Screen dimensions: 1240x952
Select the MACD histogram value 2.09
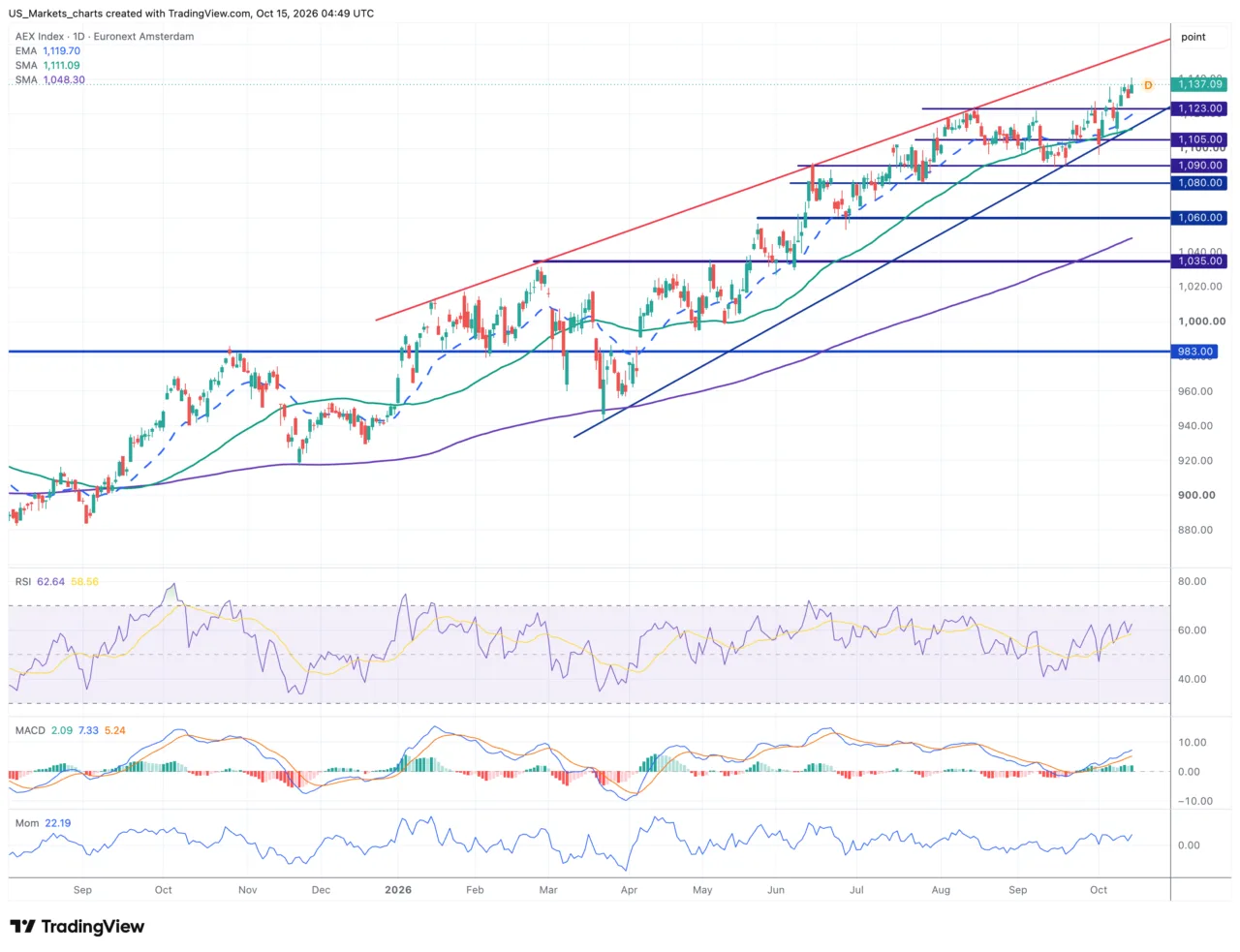coord(62,730)
